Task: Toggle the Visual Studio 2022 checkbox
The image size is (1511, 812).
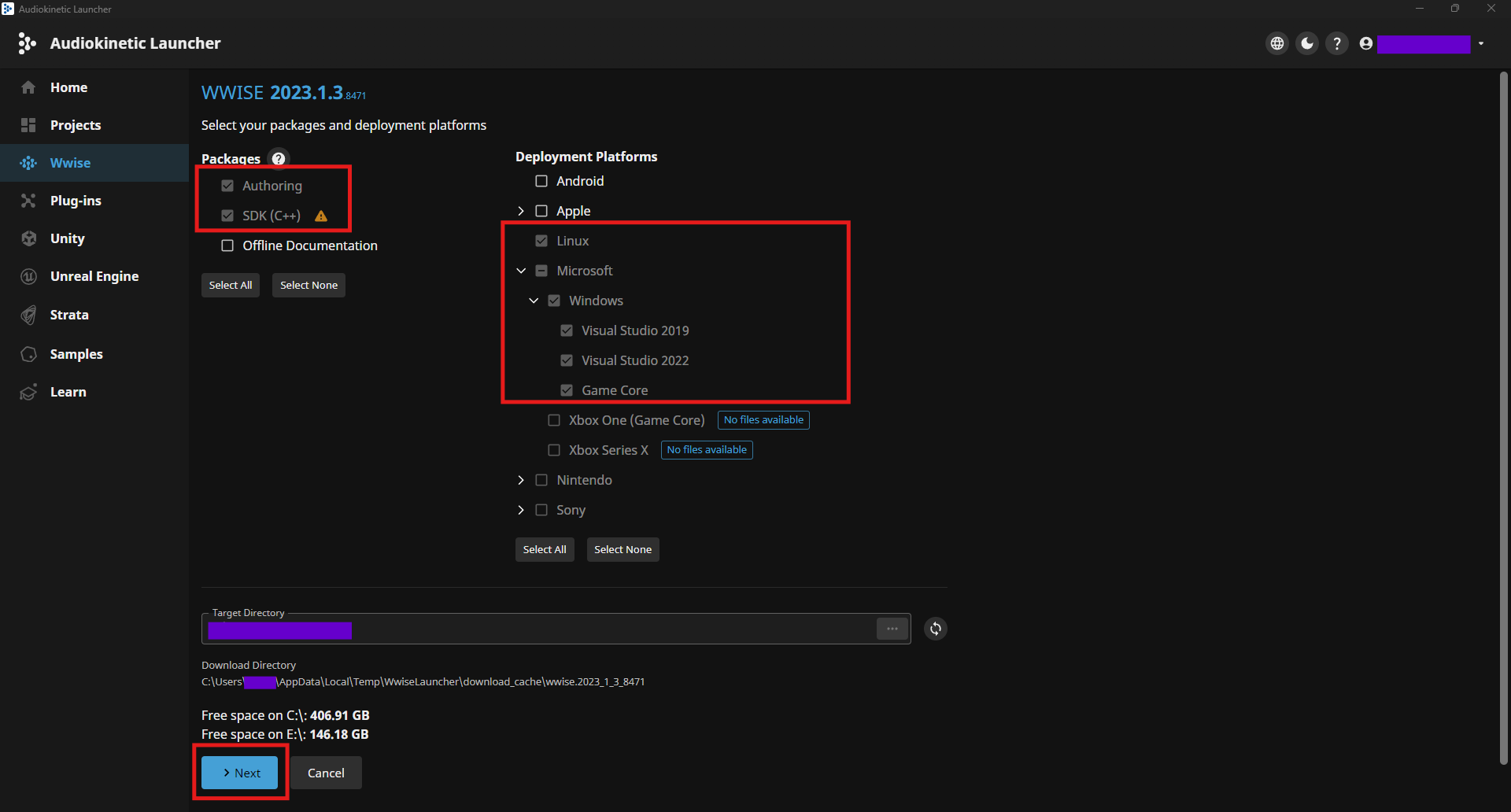Action: coord(567,360)
